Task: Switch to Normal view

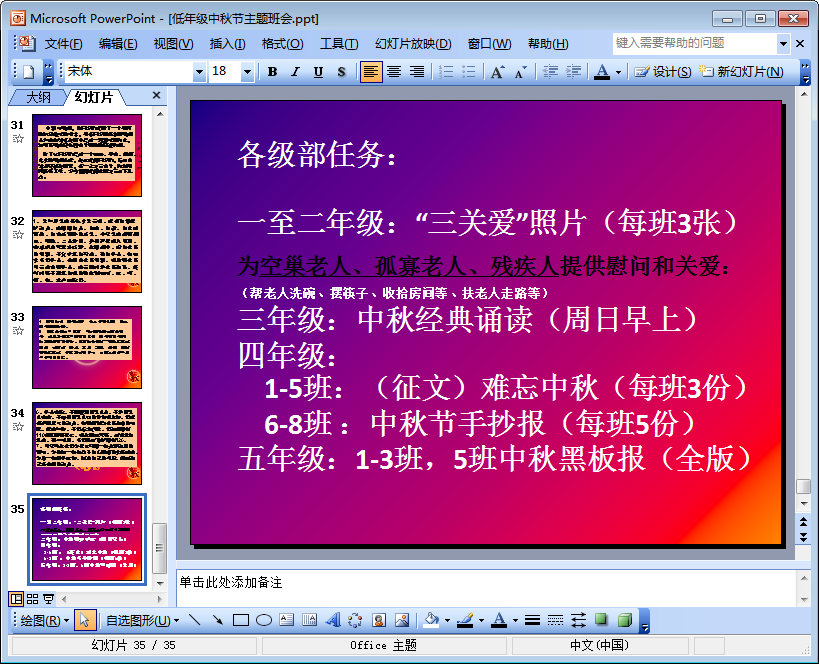Action: [17, 599]
